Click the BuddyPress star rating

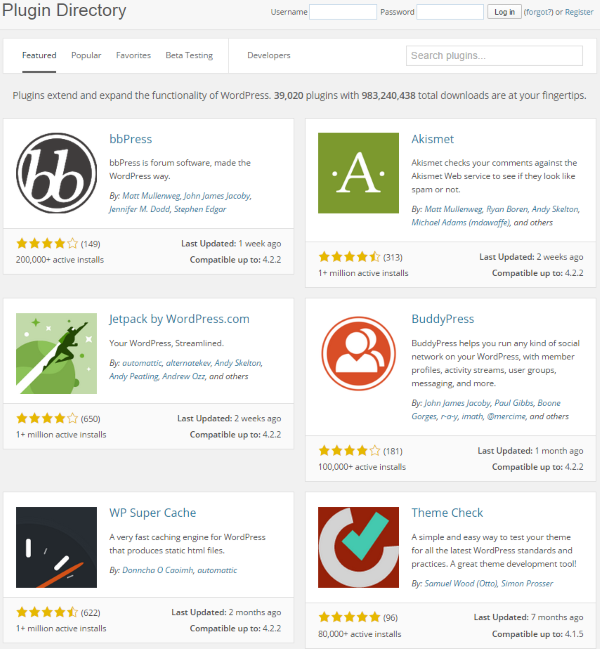tap(349, 450)
